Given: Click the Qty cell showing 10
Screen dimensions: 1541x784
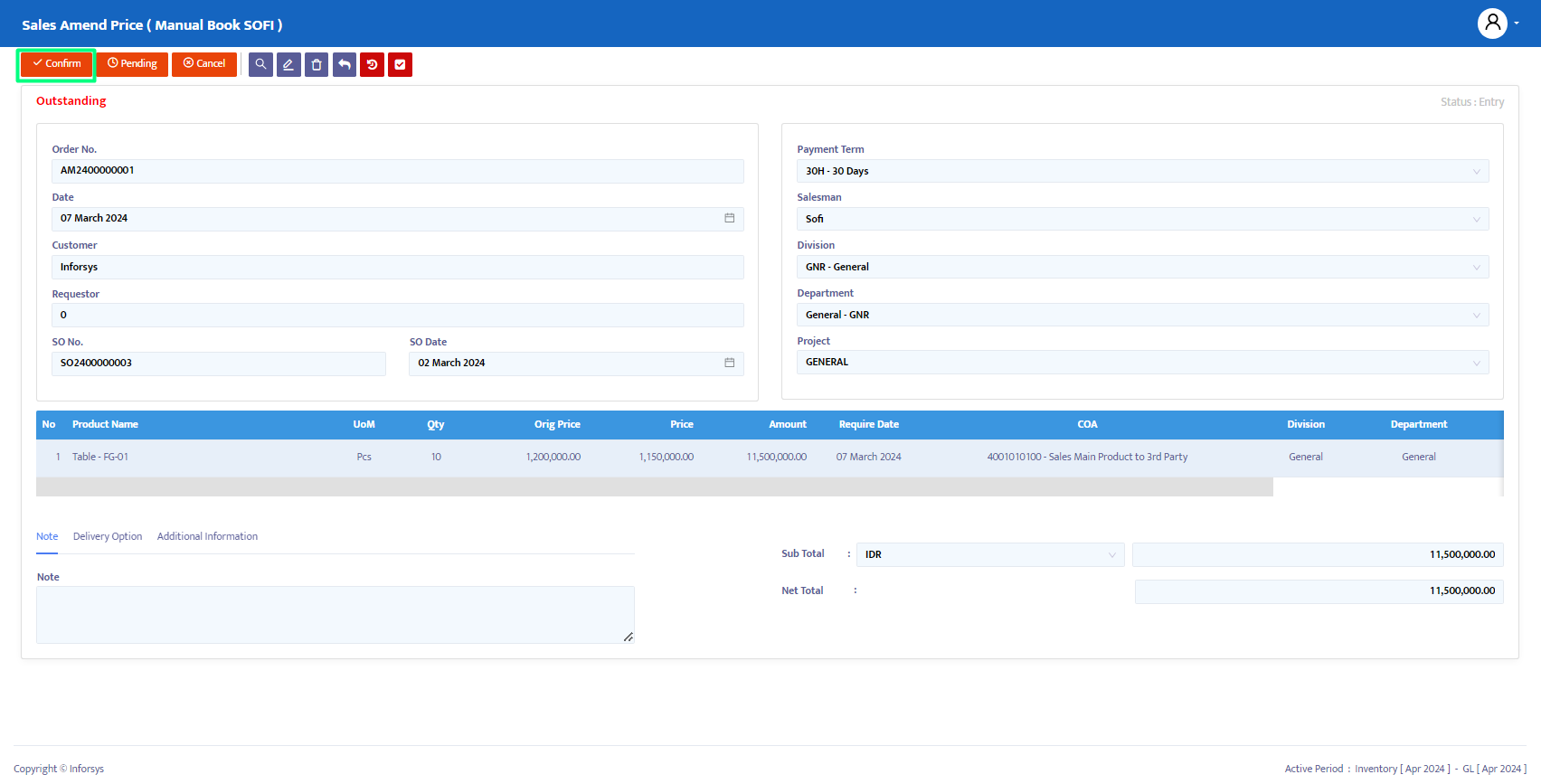Looking at the screenshot, I should coord(436,457).
